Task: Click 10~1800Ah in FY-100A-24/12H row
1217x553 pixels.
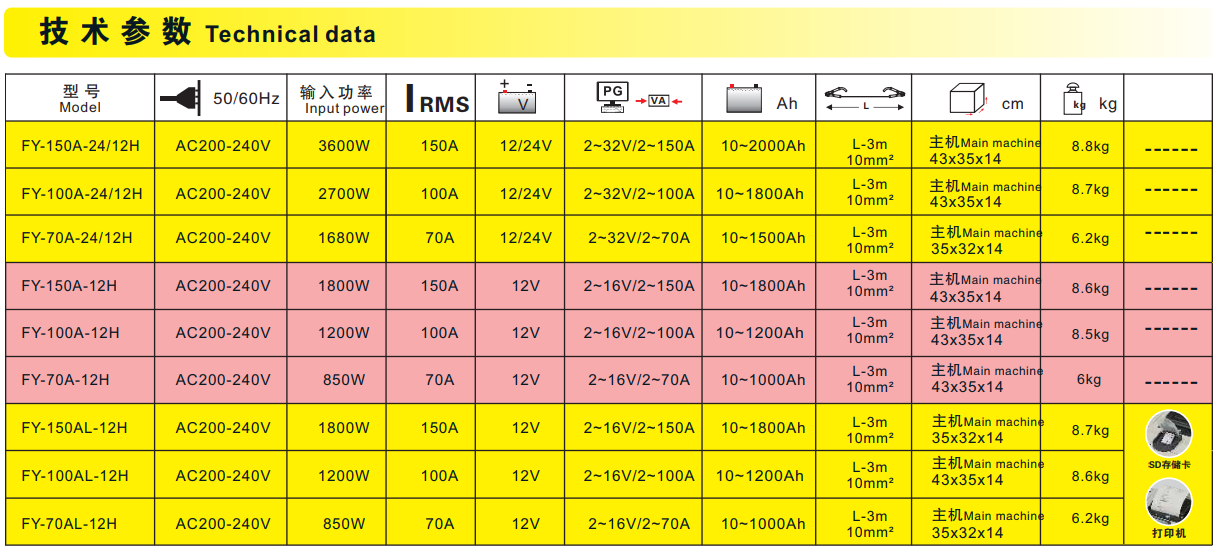Action: tap(760, 193)
